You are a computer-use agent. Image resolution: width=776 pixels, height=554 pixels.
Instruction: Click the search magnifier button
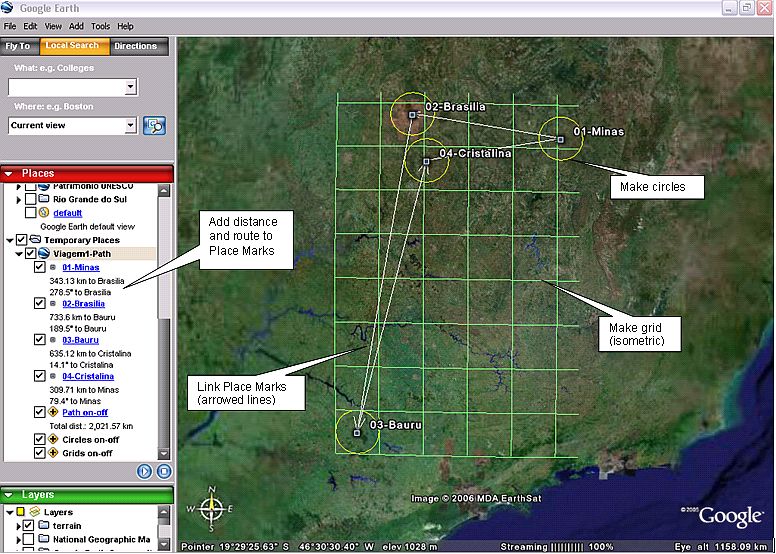click(154, 126)
